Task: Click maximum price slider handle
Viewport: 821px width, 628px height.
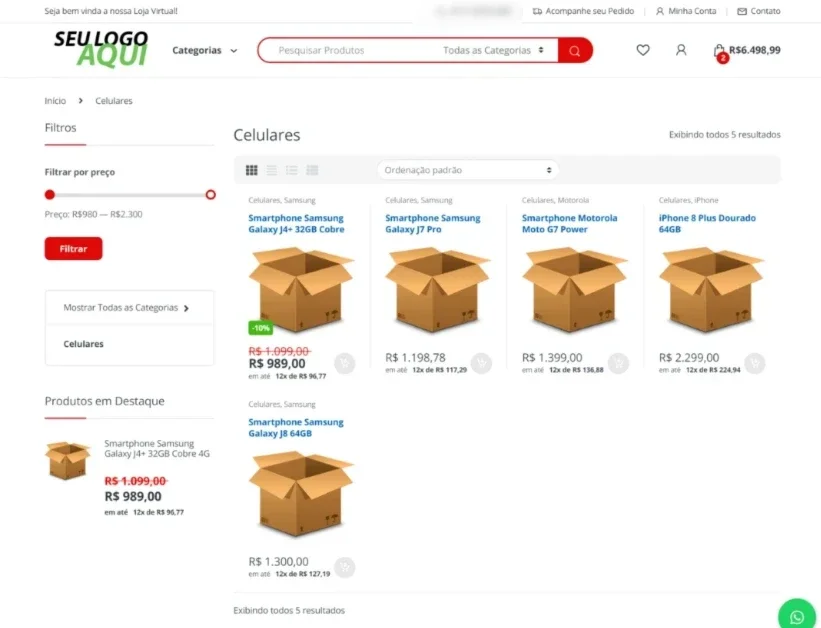Action: [x=210, y=195]
